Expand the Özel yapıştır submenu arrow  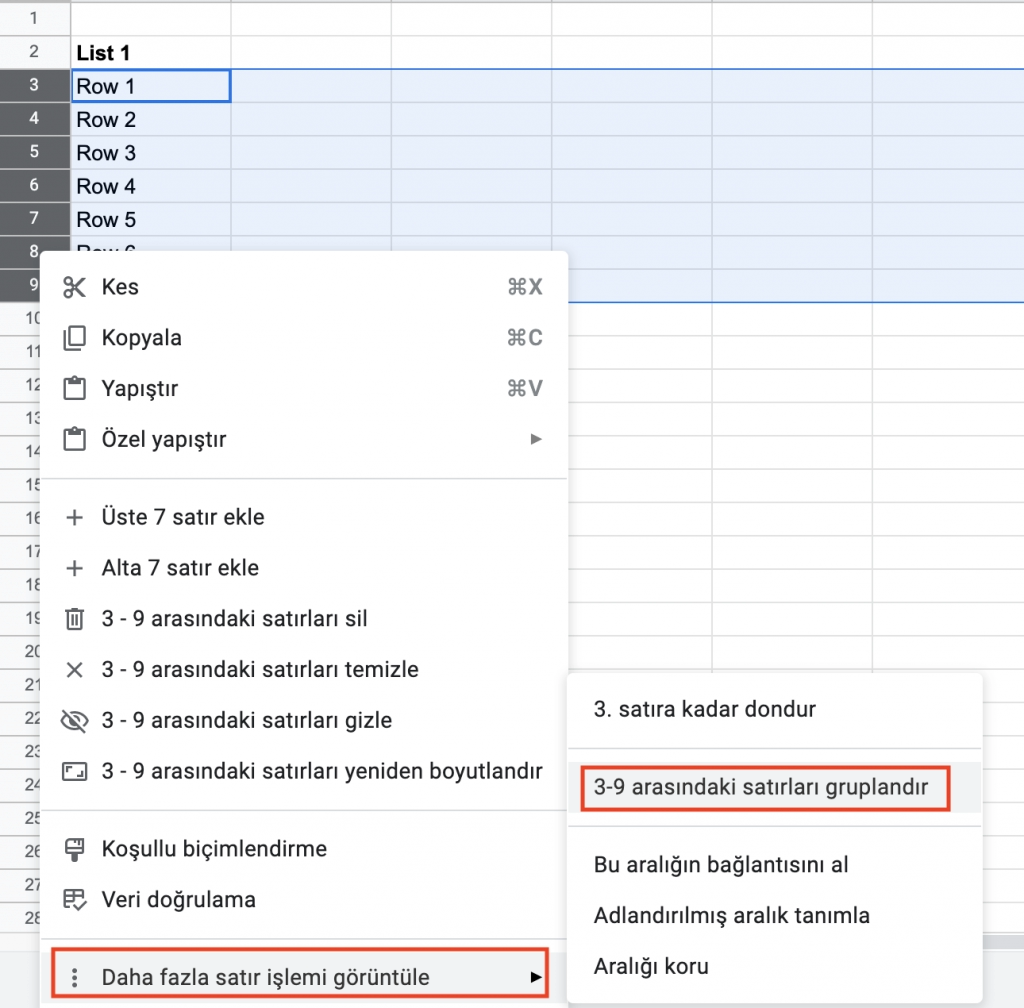pyautogui.click(x=536, y=438)
